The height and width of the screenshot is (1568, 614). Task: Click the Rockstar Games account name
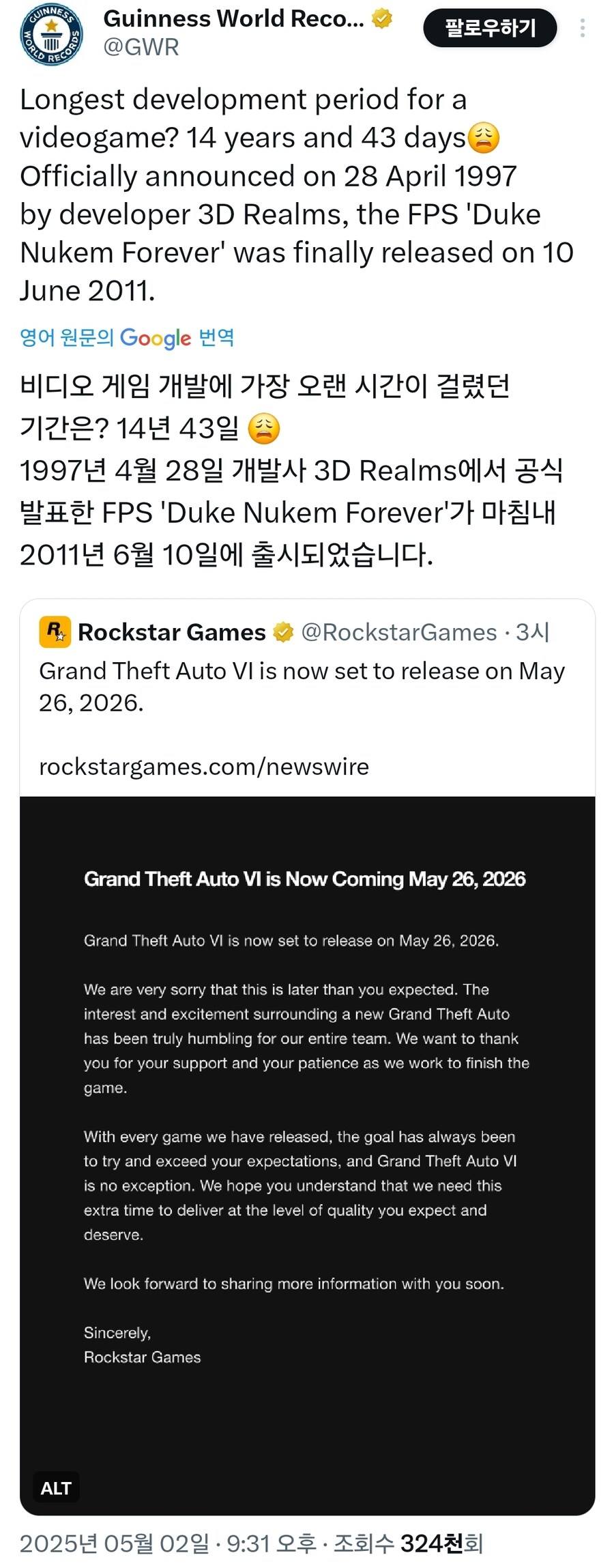pyautogui.click(x=172, y=632)
